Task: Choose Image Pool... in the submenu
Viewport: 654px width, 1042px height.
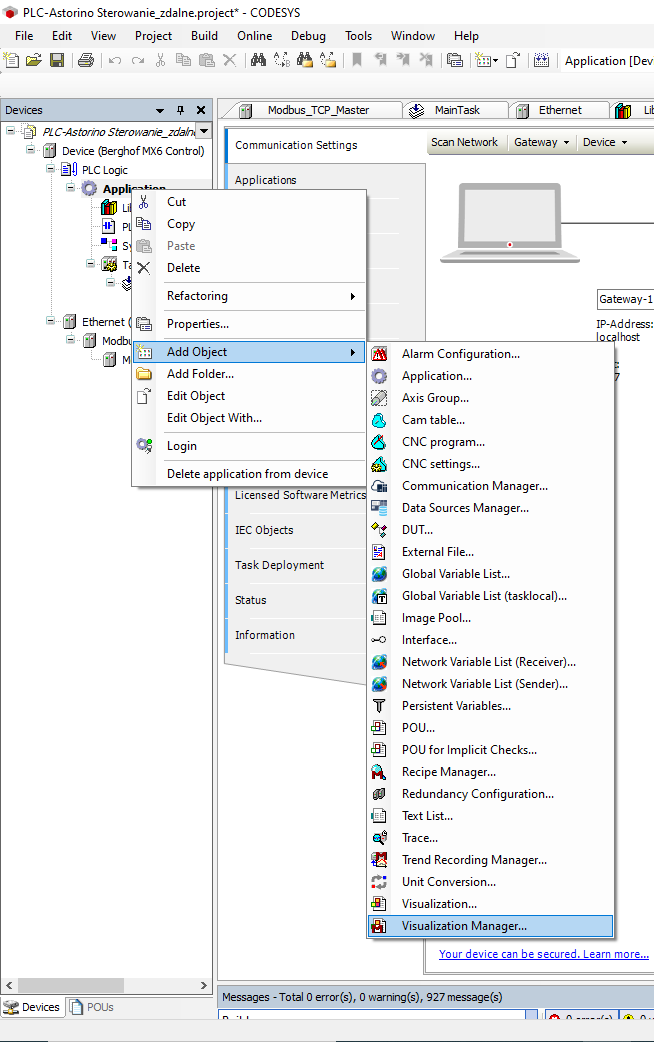Action: point(490,618)
